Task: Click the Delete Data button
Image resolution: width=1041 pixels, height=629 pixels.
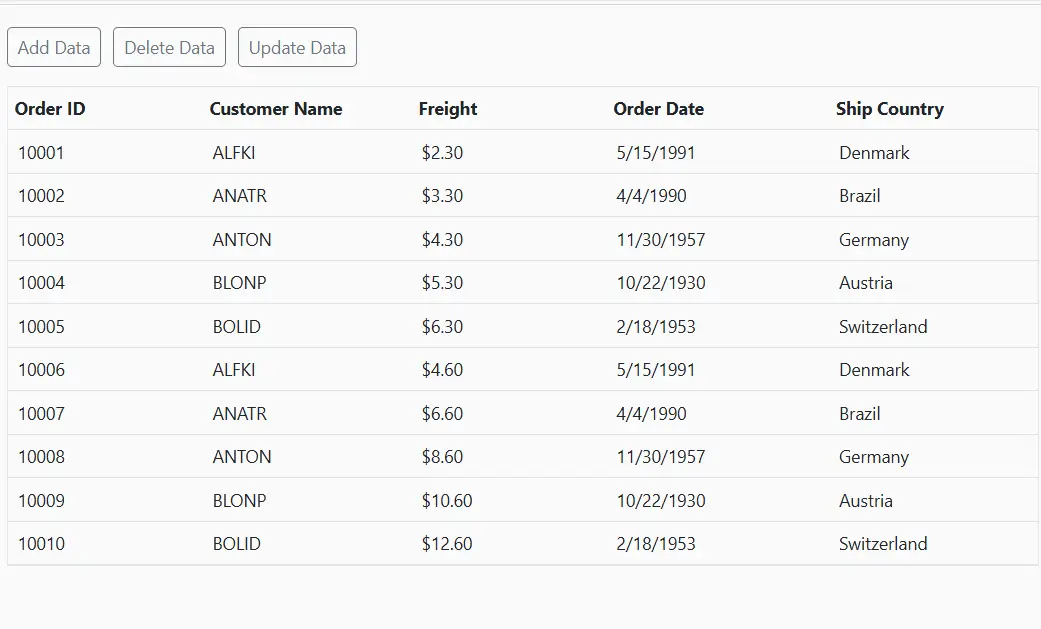Action: click(x=169, y=46)
